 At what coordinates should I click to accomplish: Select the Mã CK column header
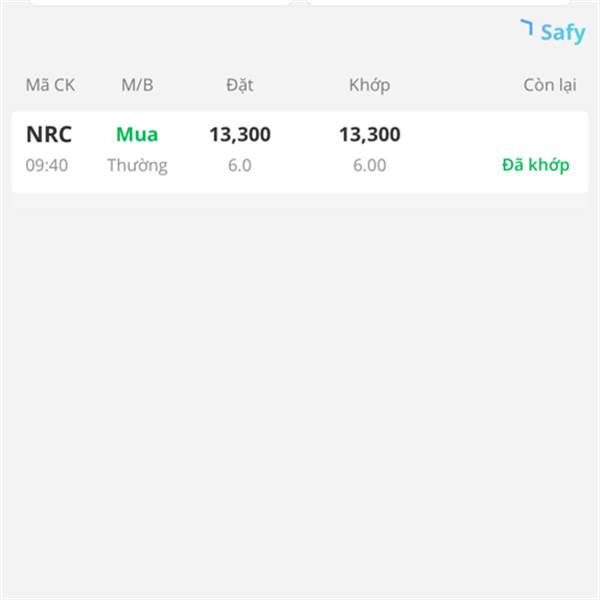(50, 85)
